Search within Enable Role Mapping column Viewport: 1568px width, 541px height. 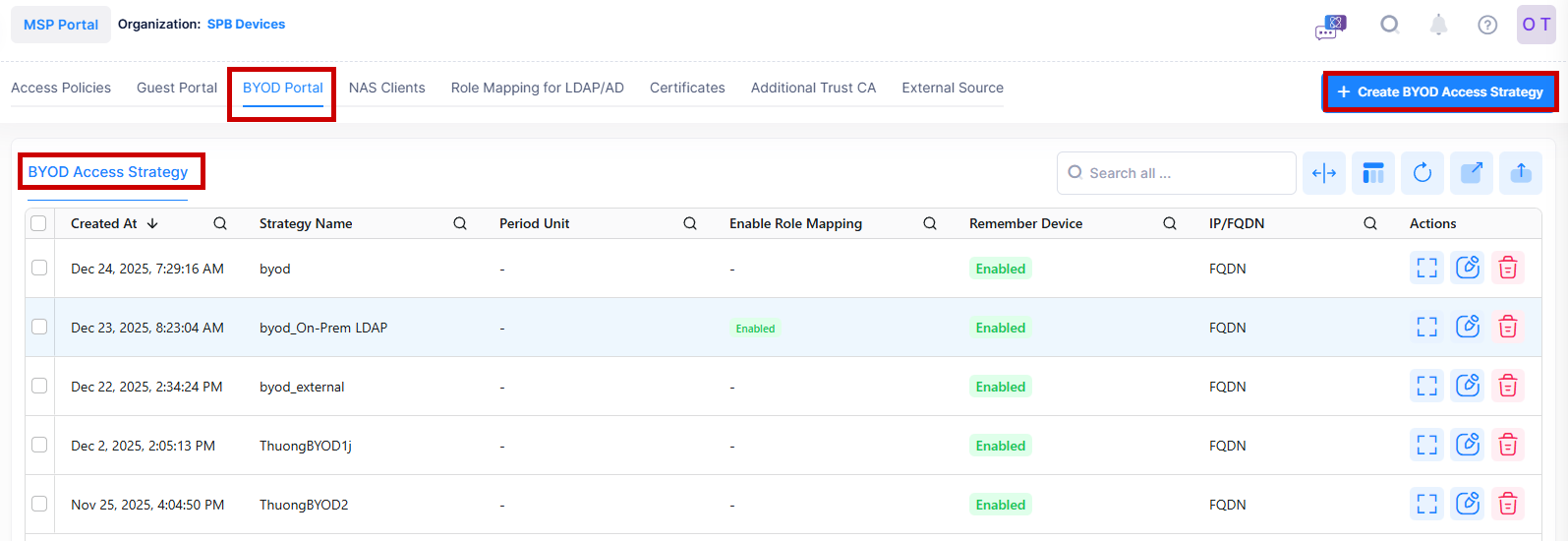(930, 223)
